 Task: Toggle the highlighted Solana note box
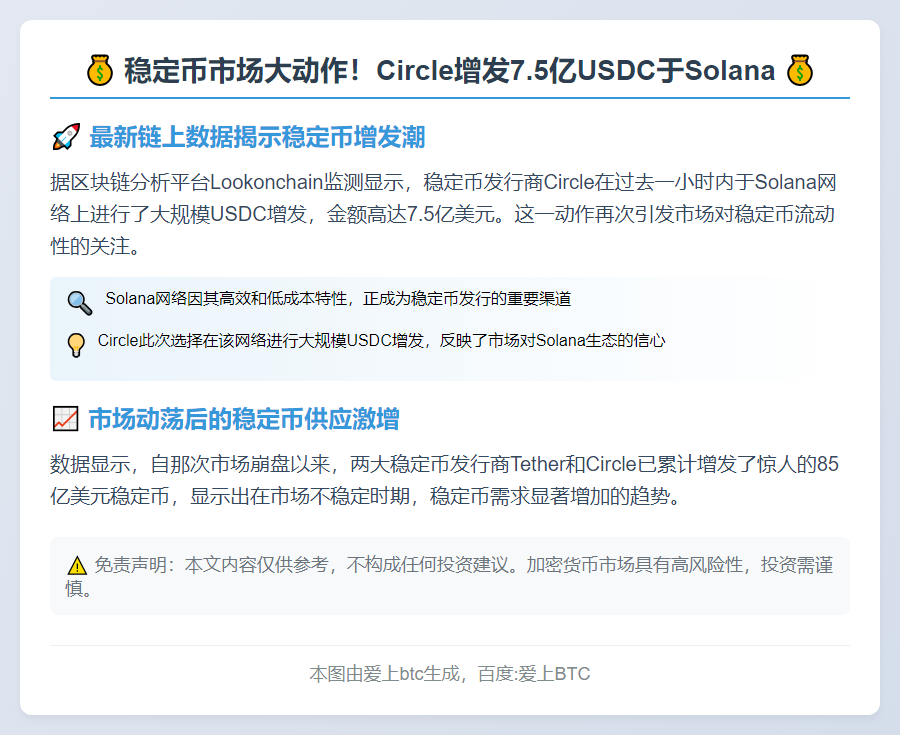[450, 298]
